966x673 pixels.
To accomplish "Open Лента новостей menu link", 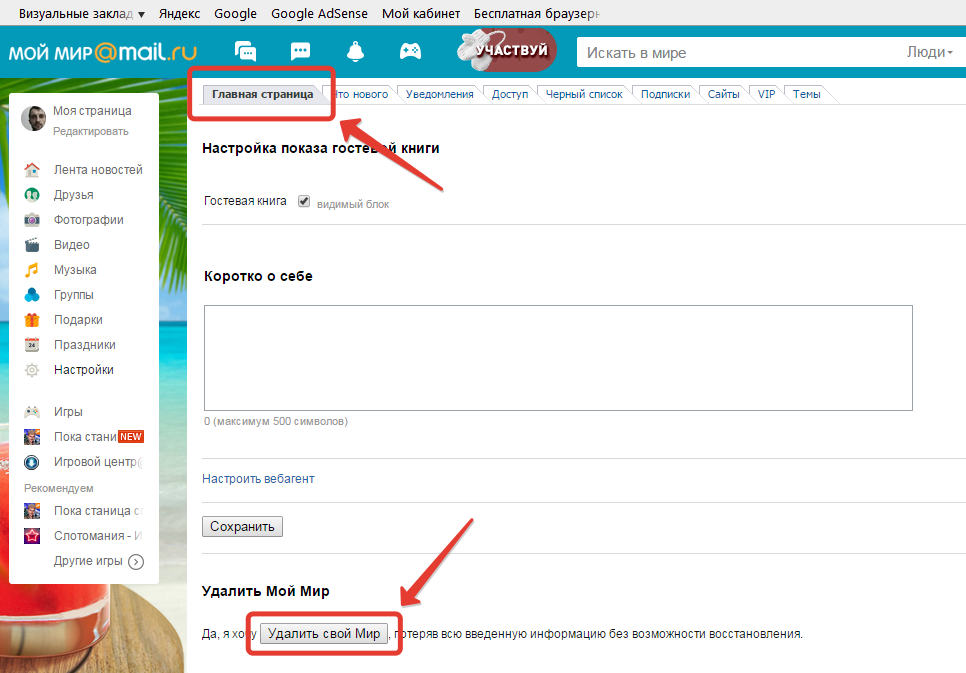I will click(x=98, y=169).
